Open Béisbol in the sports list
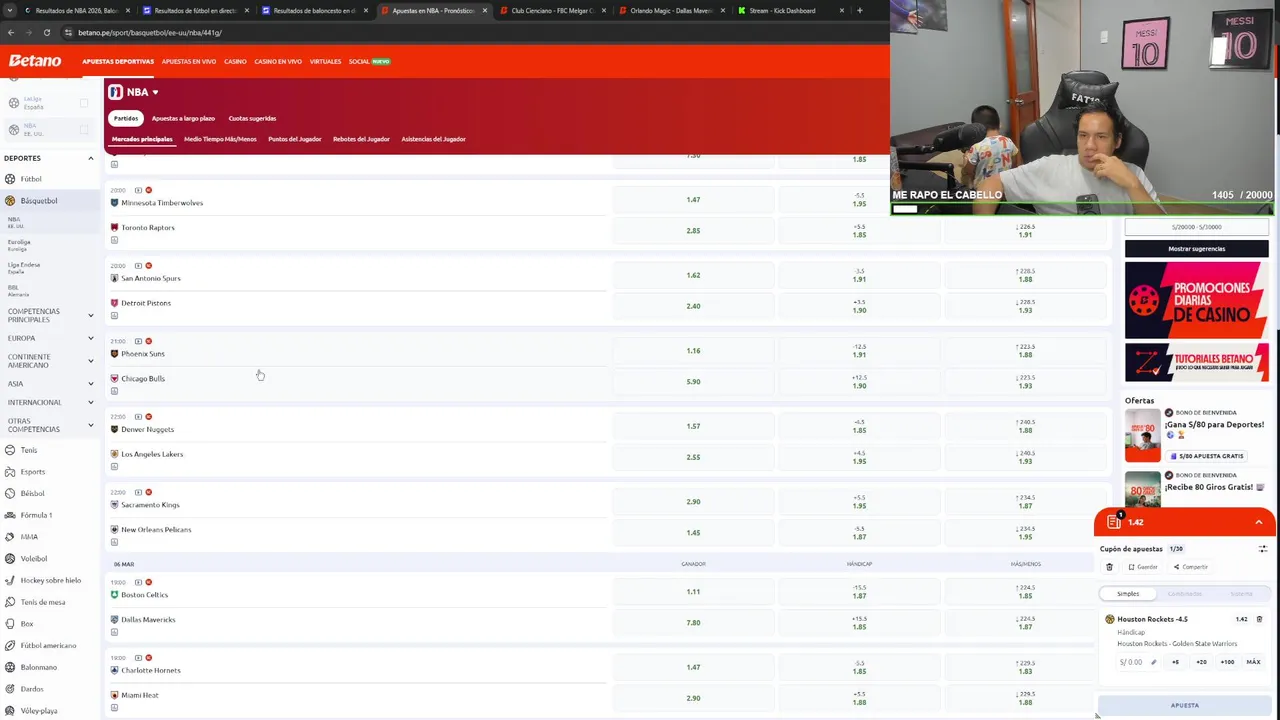Screen dimensions: 1280x720 [32, 494]
